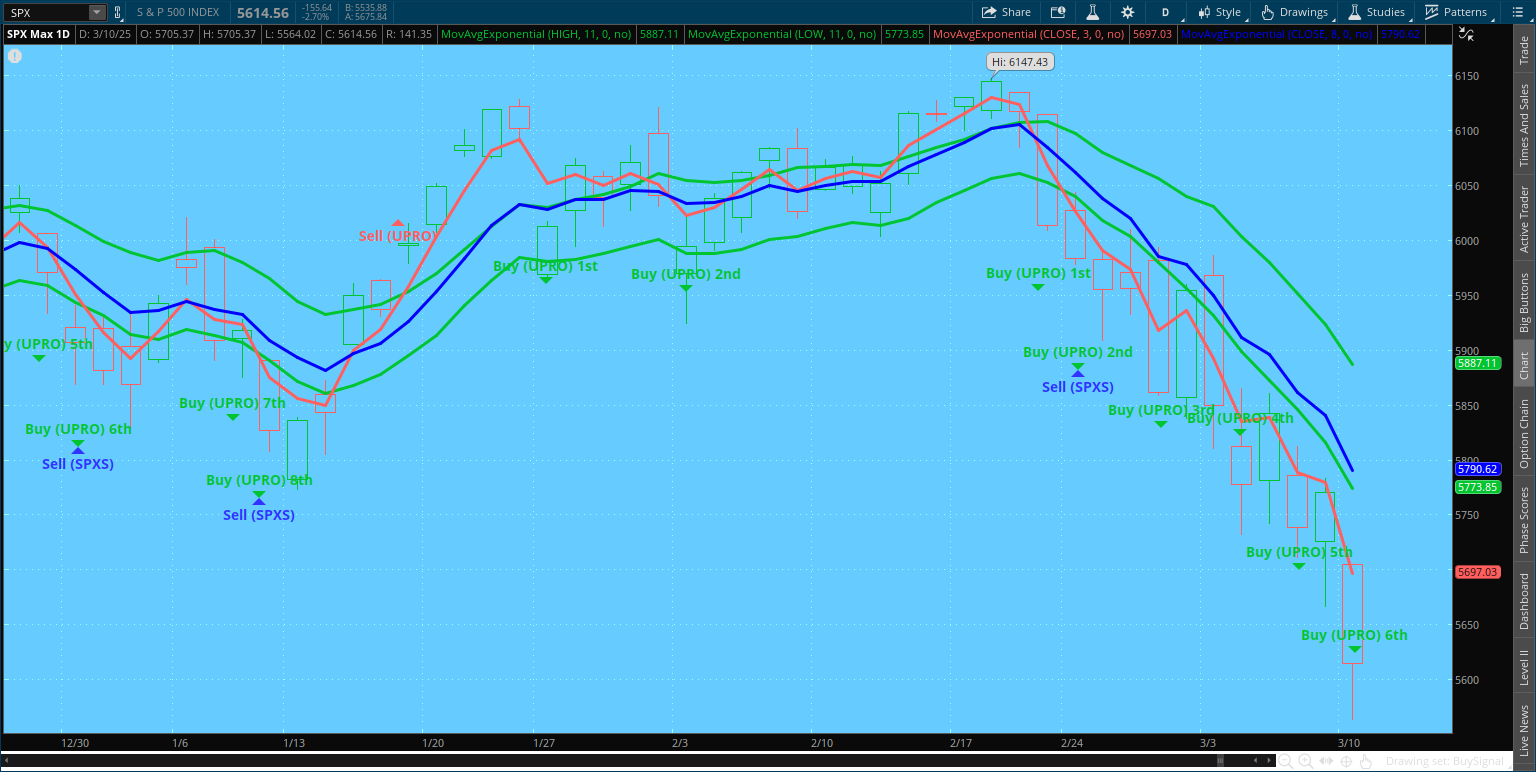Click the Buy (UPRO) 5th label near 3/10
This screenshot has height=772, width=1536.
tap(1299, 552)
